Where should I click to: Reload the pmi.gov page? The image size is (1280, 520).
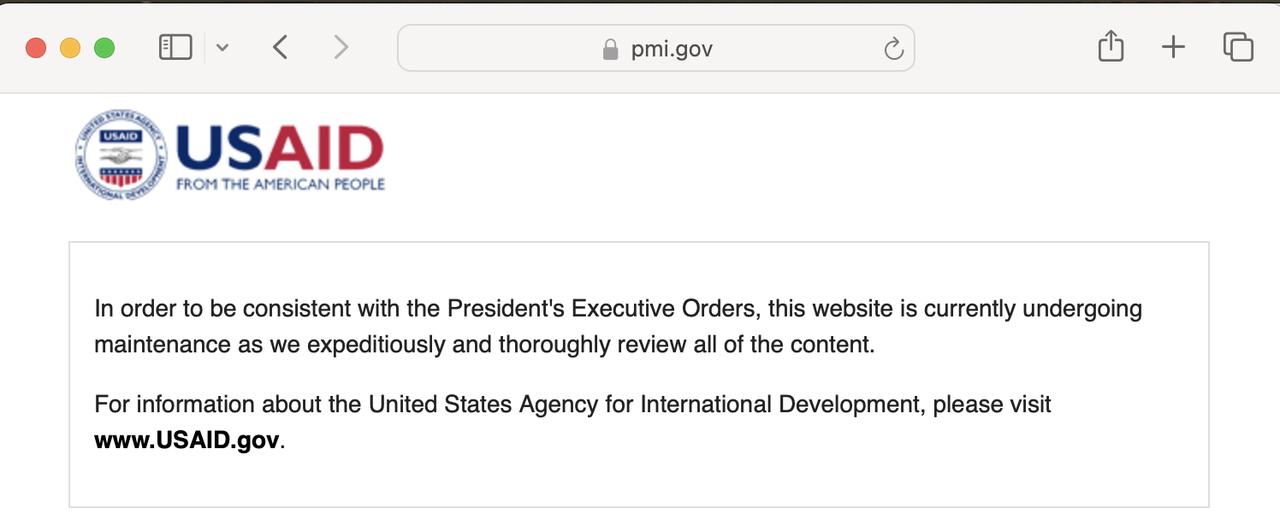click(894, 48)
